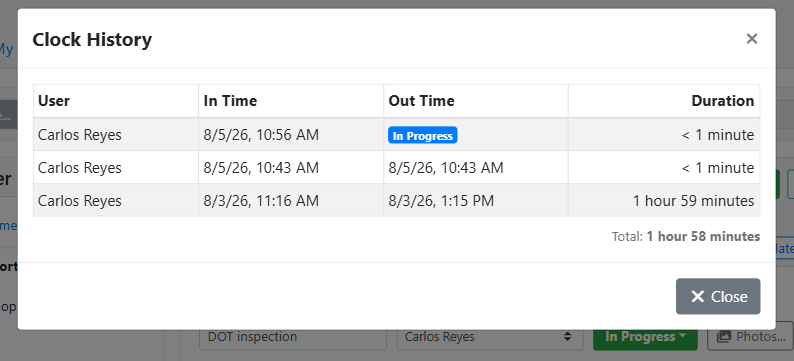Click the gray Close button
Viewport: 794px width, 361px height.
(718, 296)
